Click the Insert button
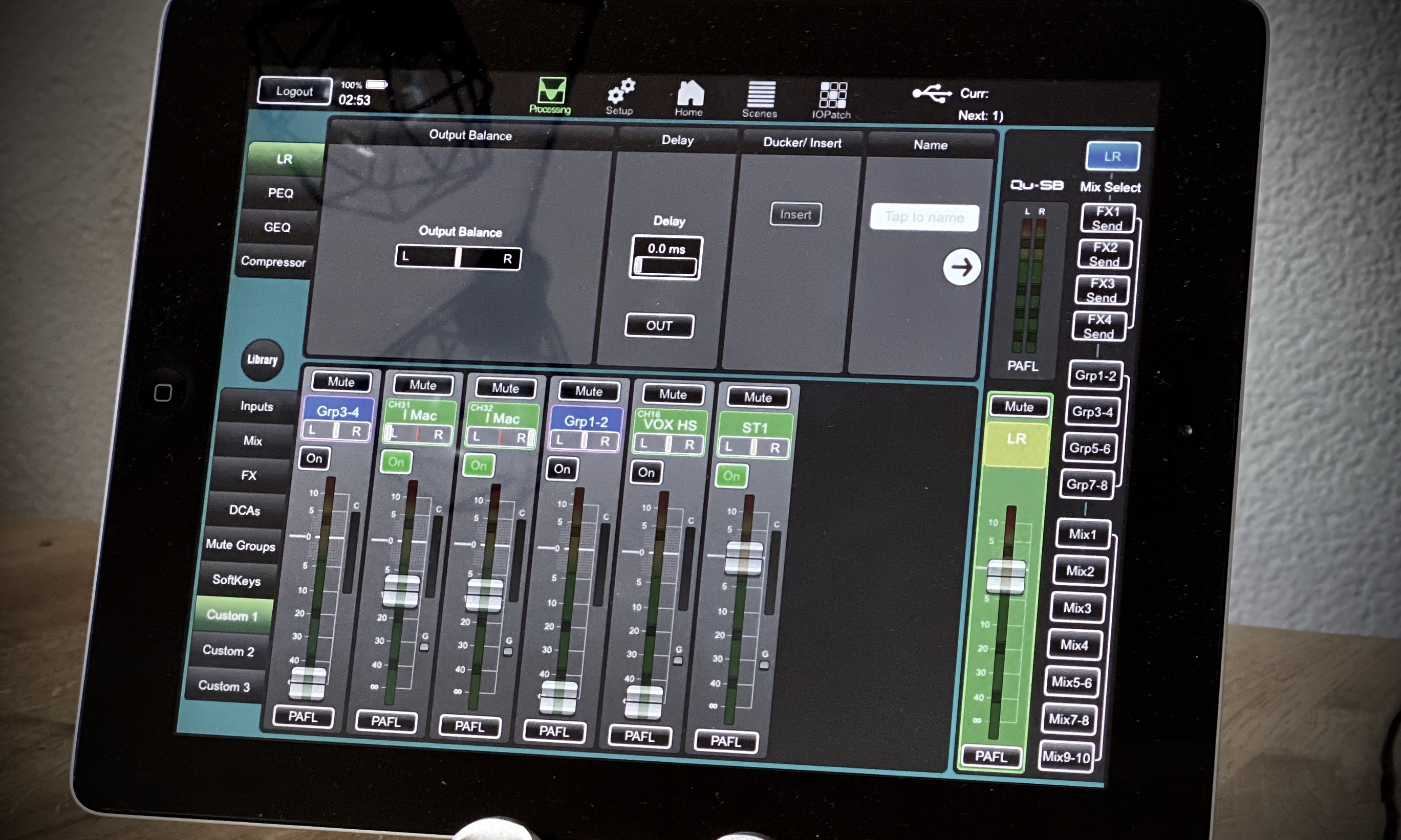This screenshot has width=1401, height=840. (795, 214)
